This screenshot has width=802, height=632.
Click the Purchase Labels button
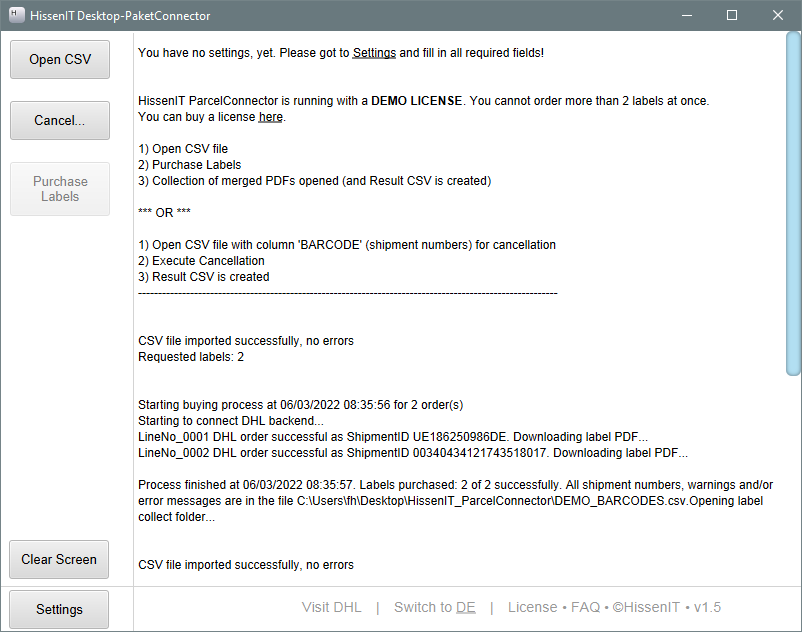pyautogui.click(x=60, y=189)
